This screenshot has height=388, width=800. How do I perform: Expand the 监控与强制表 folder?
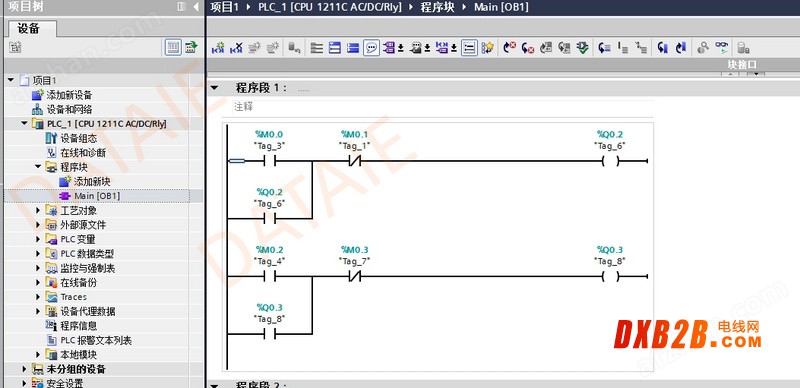tap(38, 268)
